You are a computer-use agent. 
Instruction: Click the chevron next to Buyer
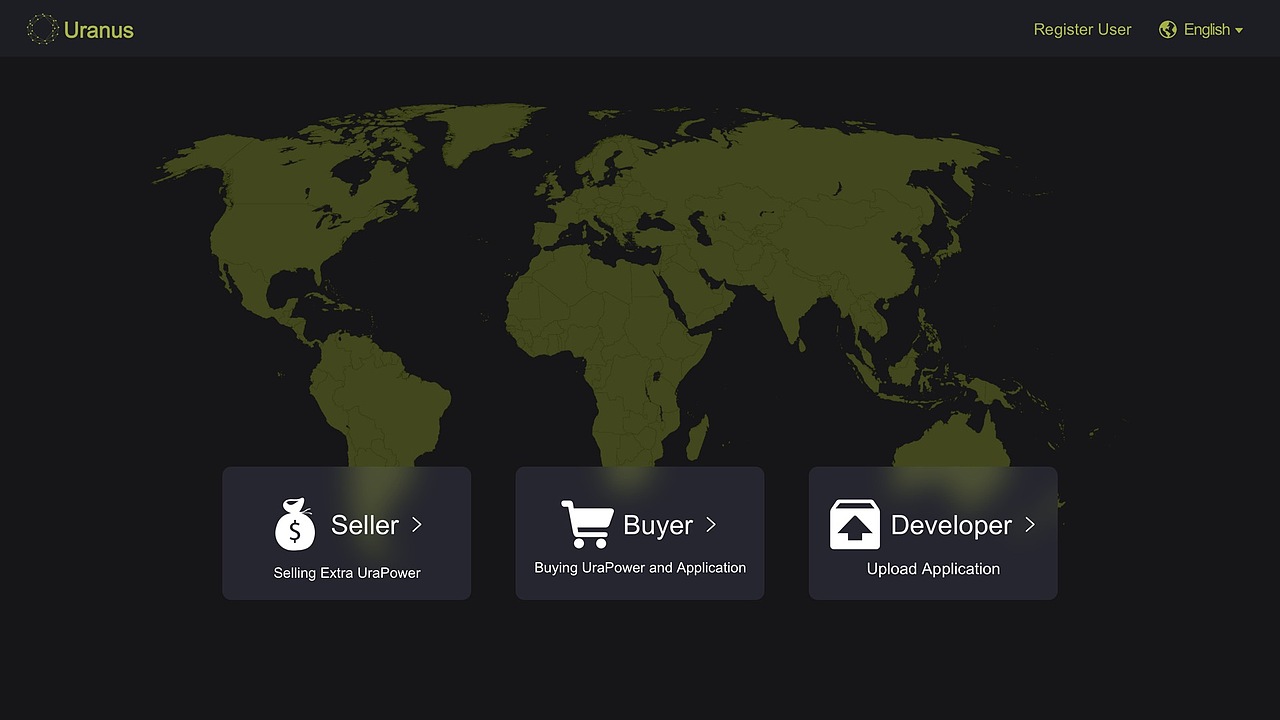click(711, 525)
